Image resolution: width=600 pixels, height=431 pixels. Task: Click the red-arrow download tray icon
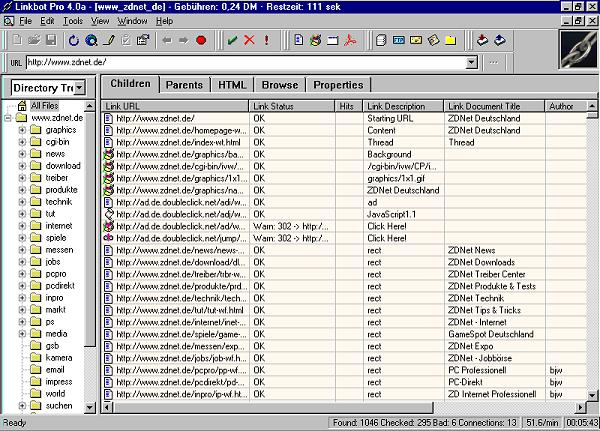click(483, 40)
